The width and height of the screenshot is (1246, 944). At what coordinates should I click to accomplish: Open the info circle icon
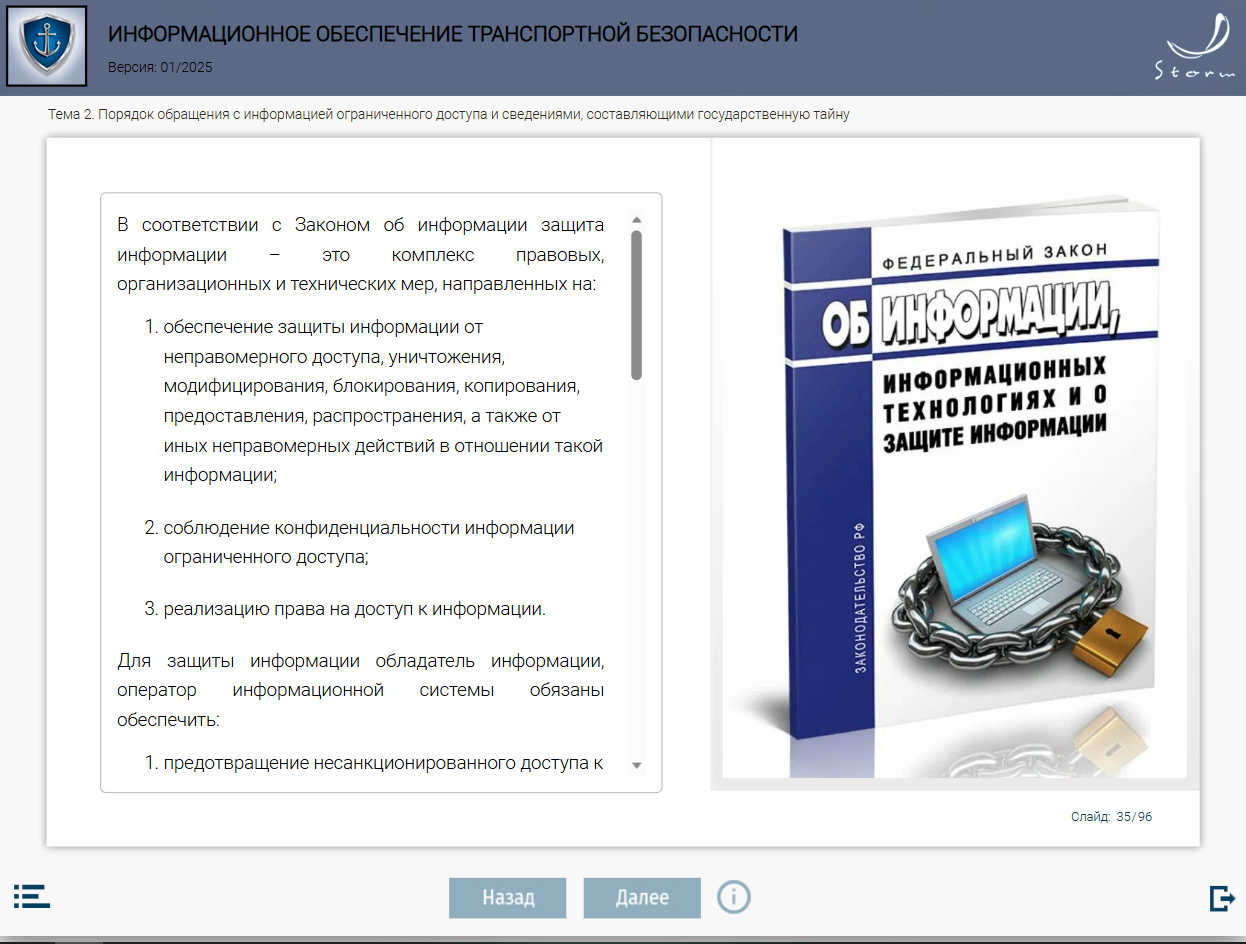click(734, 897)
